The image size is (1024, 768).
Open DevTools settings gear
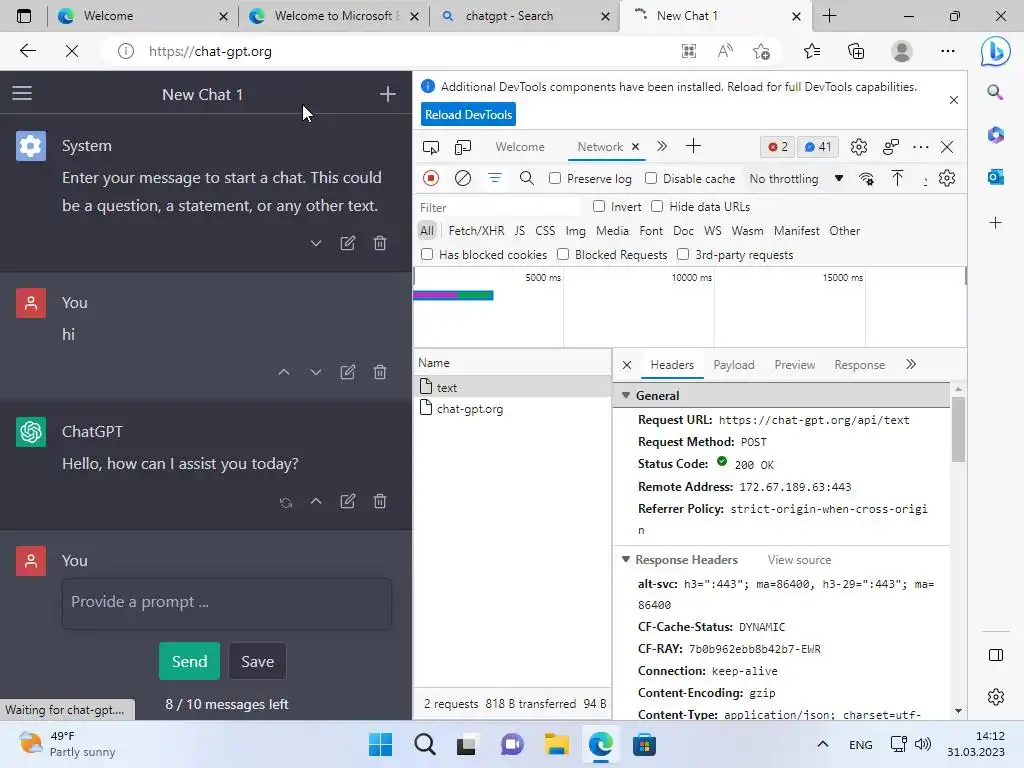[x=859, y=147]
